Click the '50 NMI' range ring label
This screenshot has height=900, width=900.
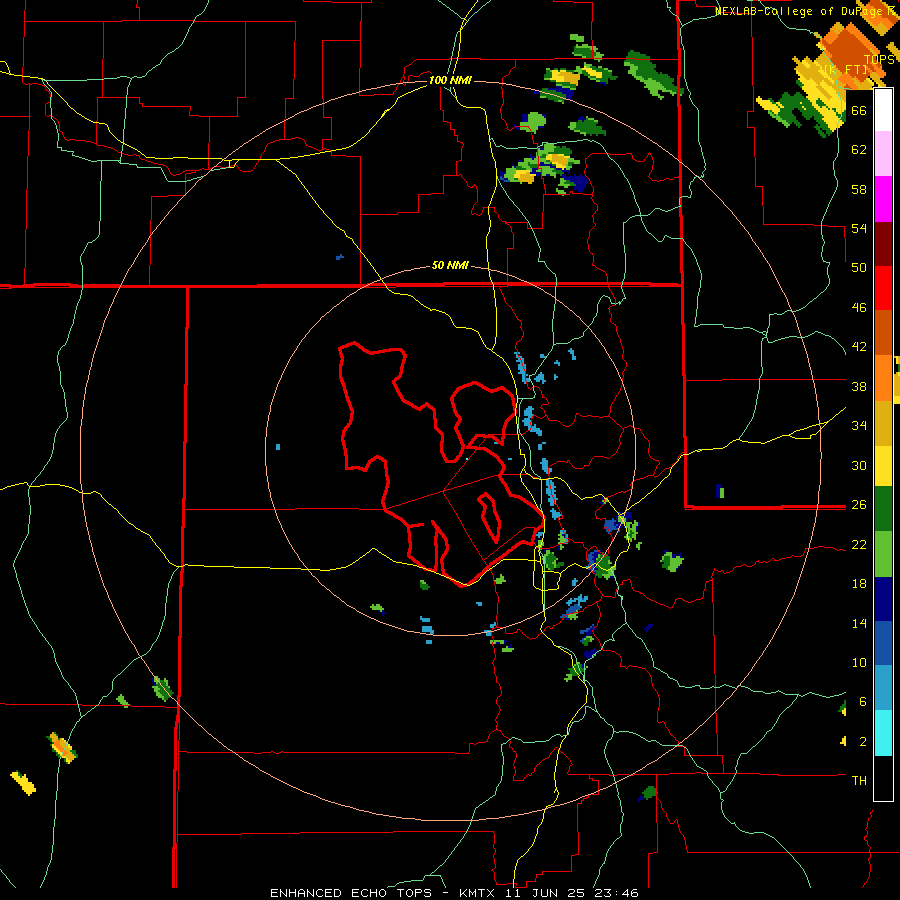(x=450, y=265)
